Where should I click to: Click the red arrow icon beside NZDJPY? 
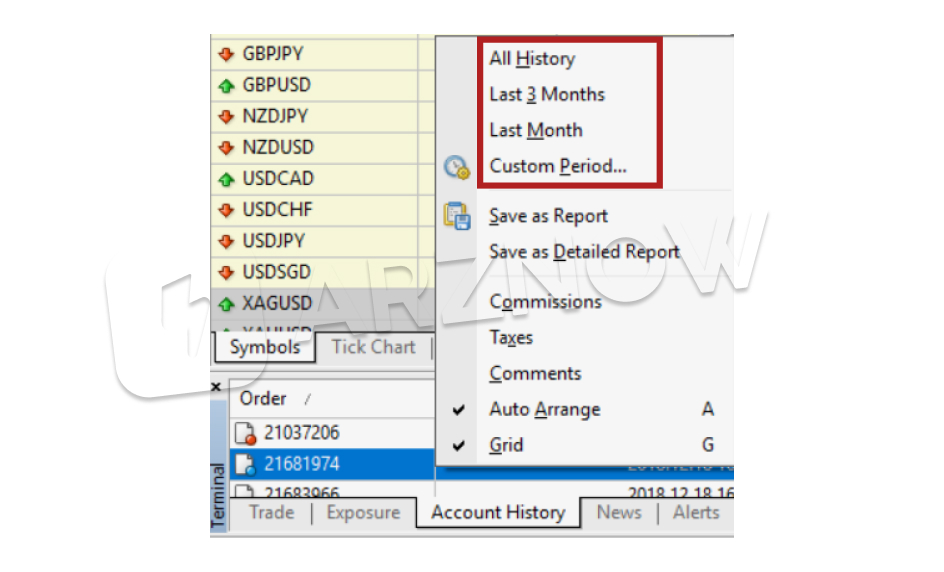pos(226,117)
